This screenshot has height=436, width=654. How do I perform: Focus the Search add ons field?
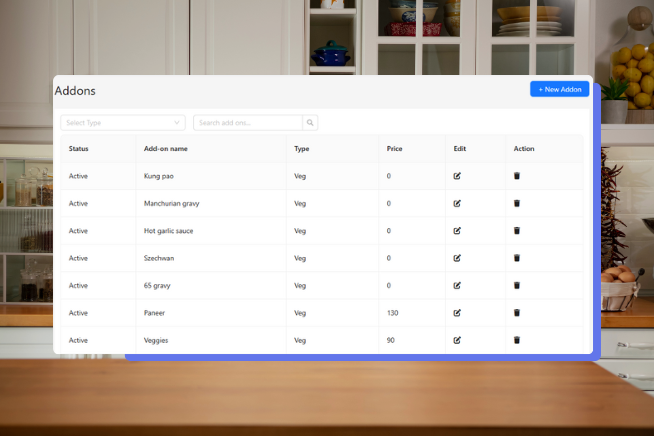point(247,123)
